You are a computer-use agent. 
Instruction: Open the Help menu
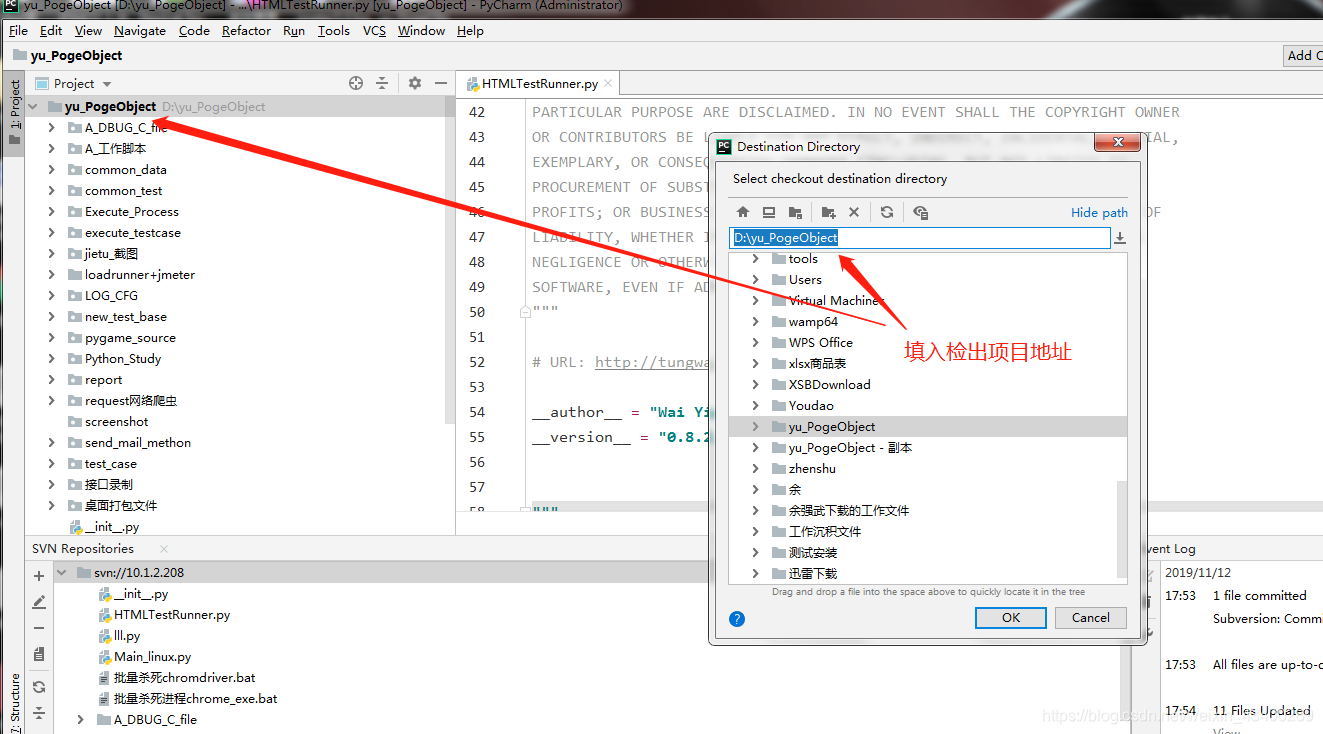click(x=470, y=31)
